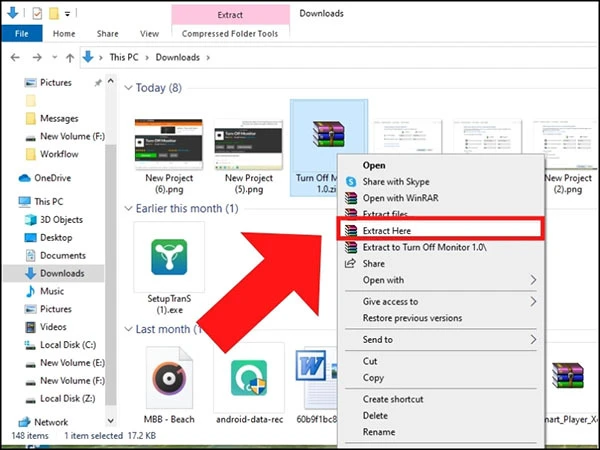Choose Extract Here in context menu
The width and height of the screenshot is (600, 450).
click(440, 230)
